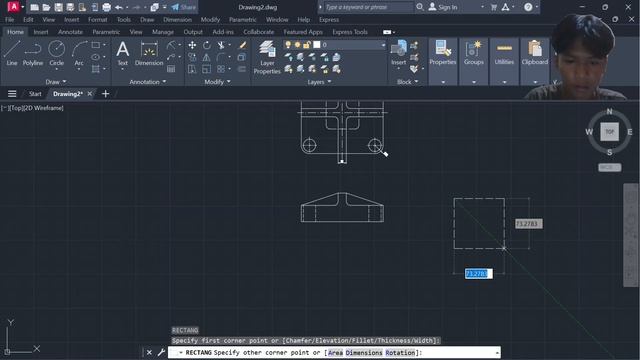Viewport: 640px width, 360px height.
Task: Click the keyword search input field
Action: [369, 7]
